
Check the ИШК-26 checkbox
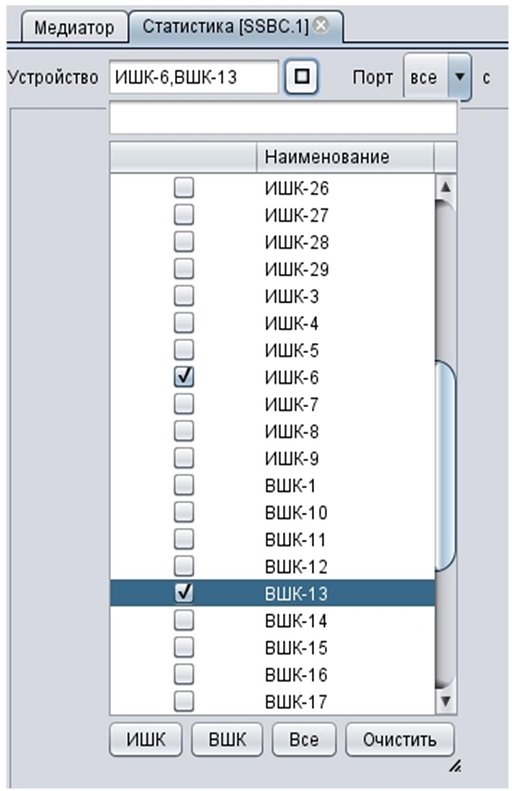click(184, 188)
